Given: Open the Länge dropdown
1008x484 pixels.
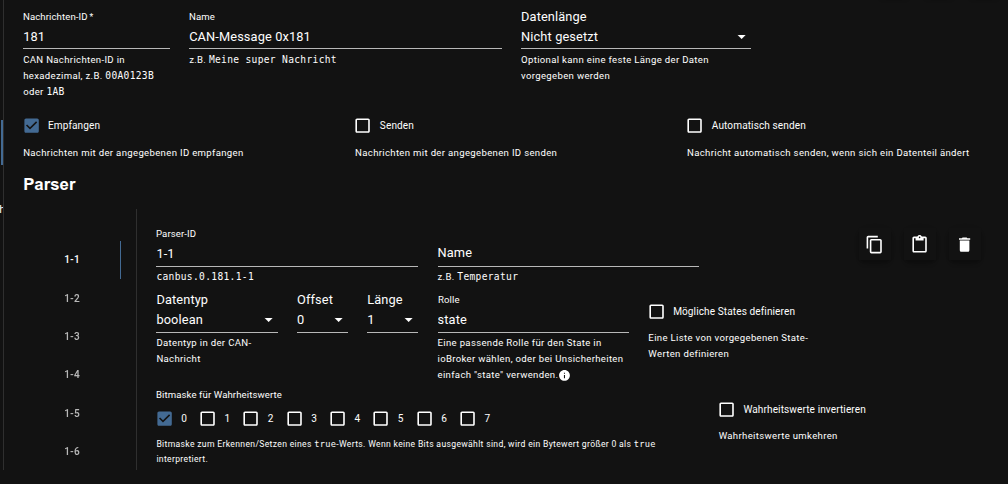Looking at the screenshot, I should tap(391, 320).
